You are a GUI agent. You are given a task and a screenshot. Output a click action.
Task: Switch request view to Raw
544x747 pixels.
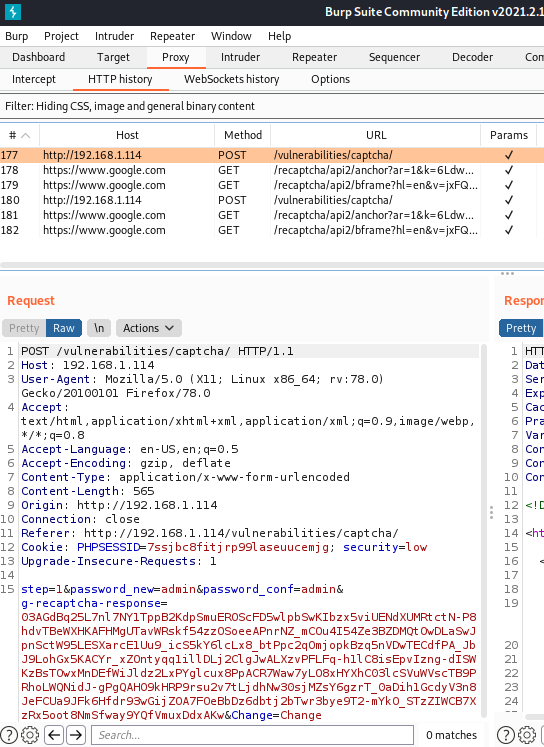64,328
